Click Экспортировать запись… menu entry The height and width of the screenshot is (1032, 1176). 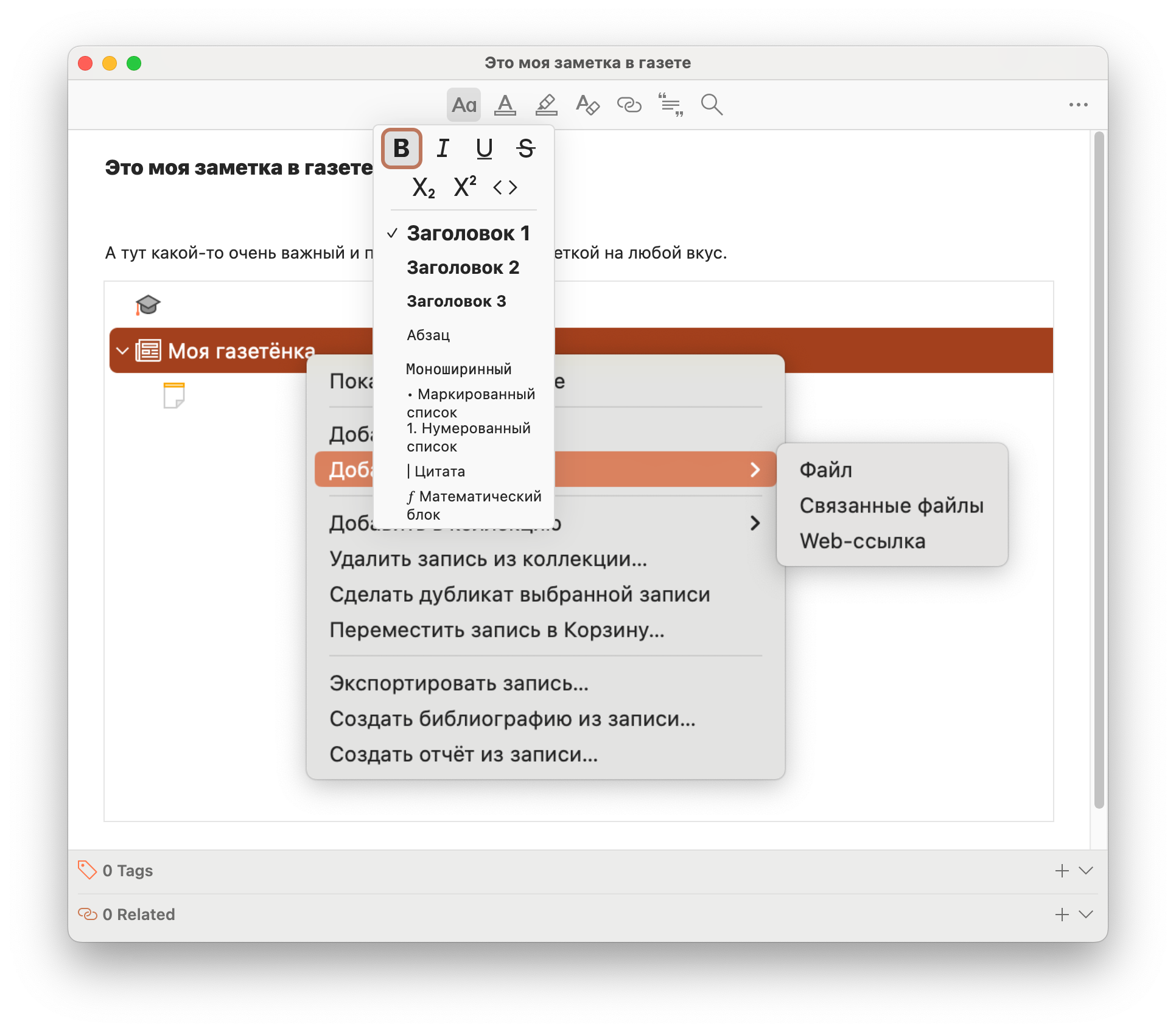[459, 683]
